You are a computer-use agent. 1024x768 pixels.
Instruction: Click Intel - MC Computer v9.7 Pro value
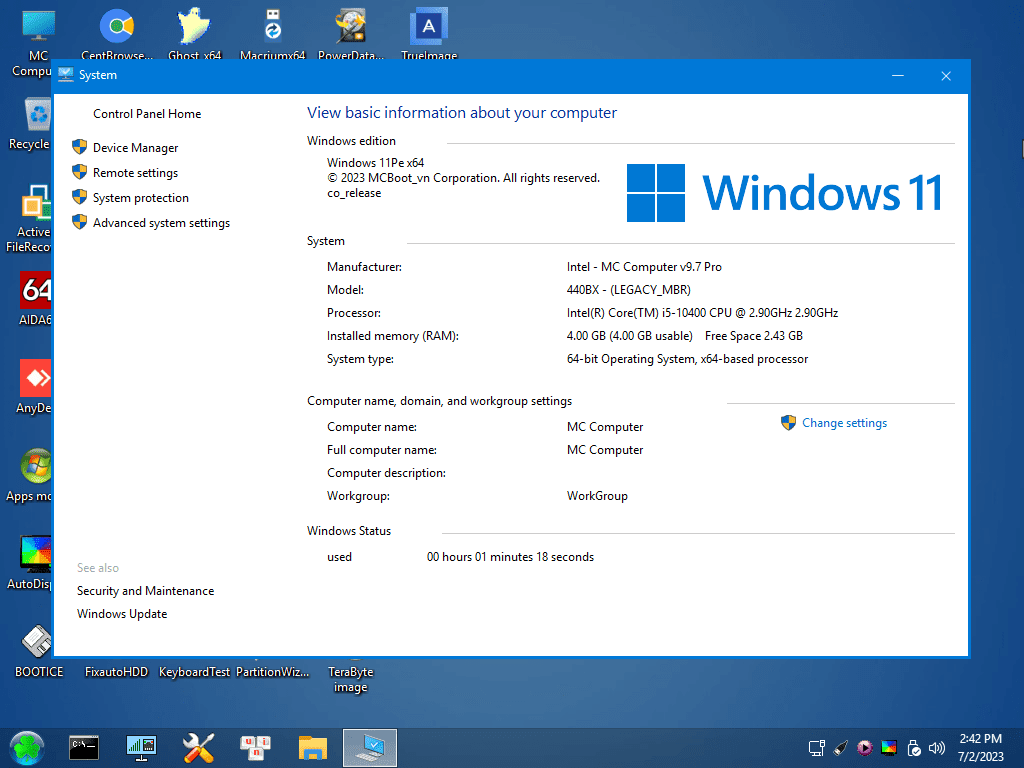pyautogui.click(x=644, y=266)
